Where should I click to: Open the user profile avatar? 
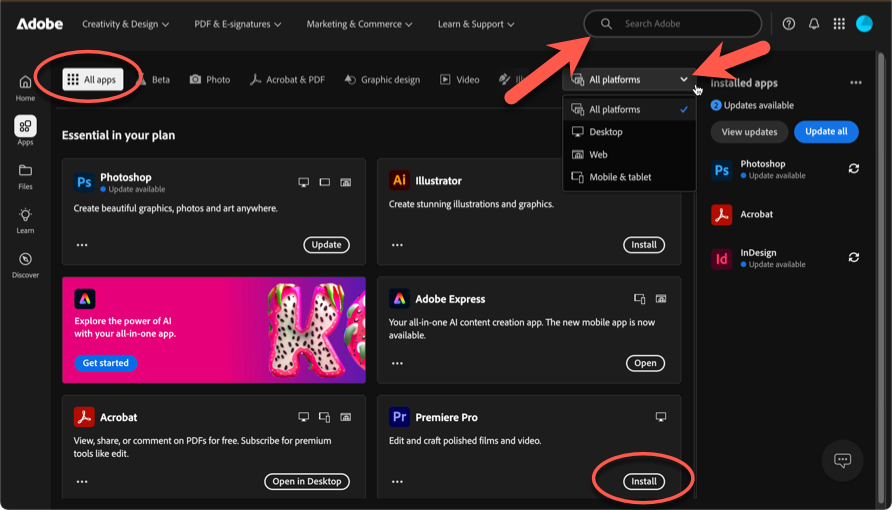pyautogui.click(x=864, y=24)
